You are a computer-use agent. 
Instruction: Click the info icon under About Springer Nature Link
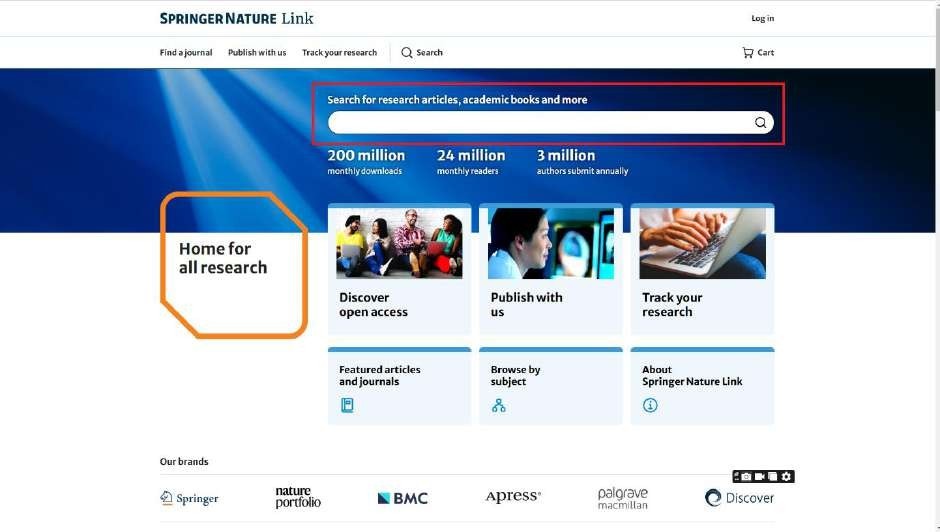click(x=650, y=405)
